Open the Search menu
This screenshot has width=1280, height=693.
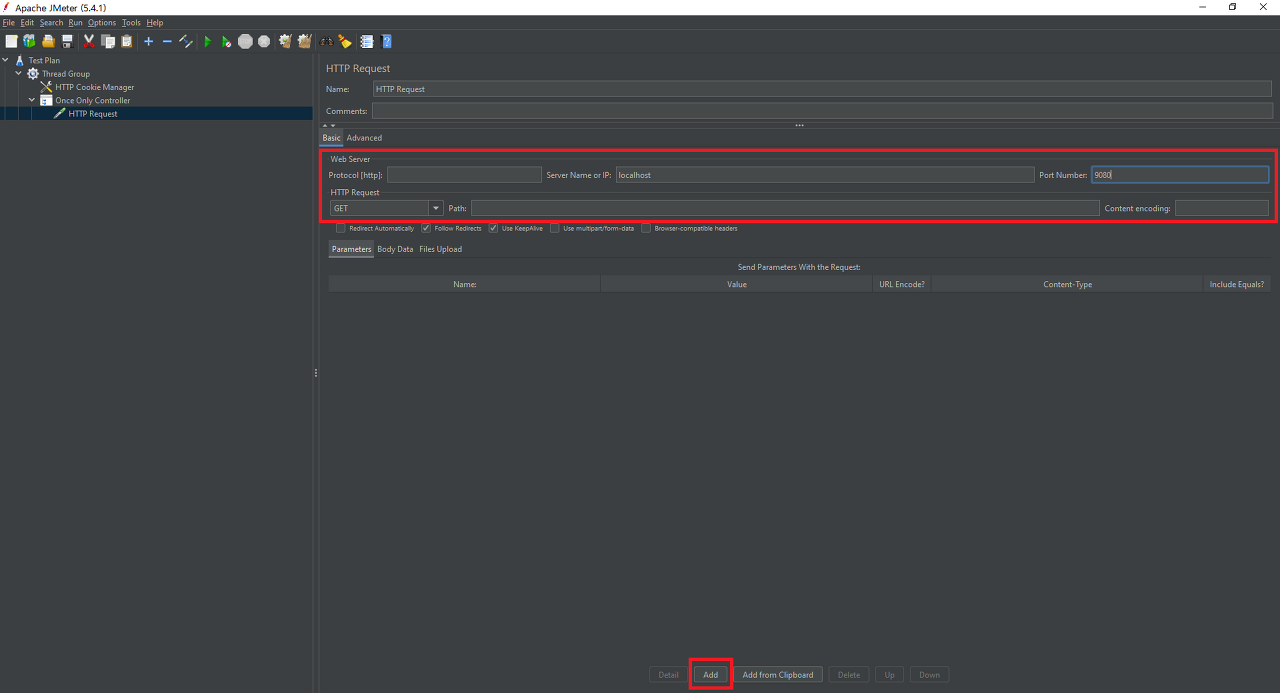51,22
